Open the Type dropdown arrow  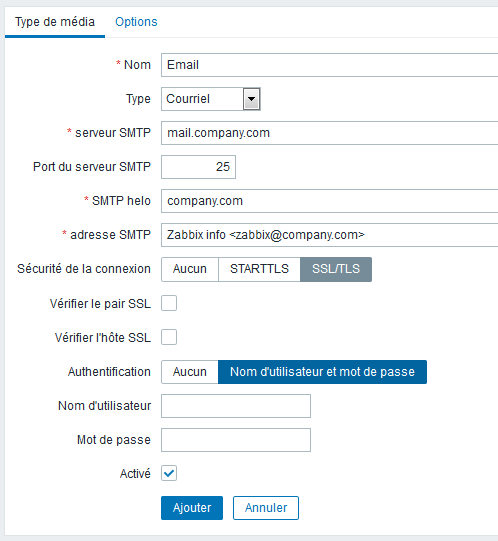[x=251, y=99]
